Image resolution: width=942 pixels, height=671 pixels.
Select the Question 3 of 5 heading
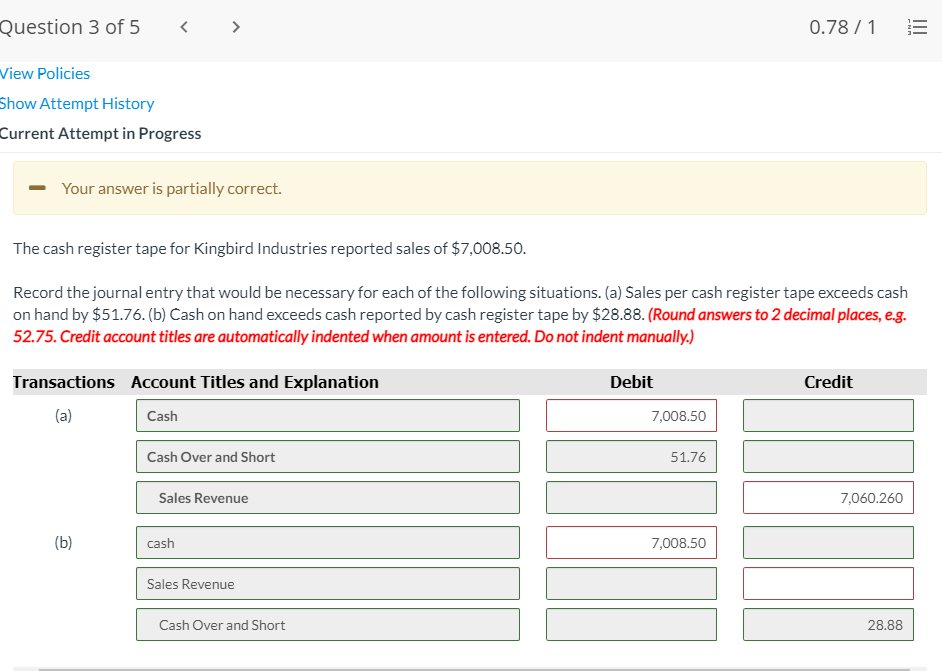(x=70, y=27)
